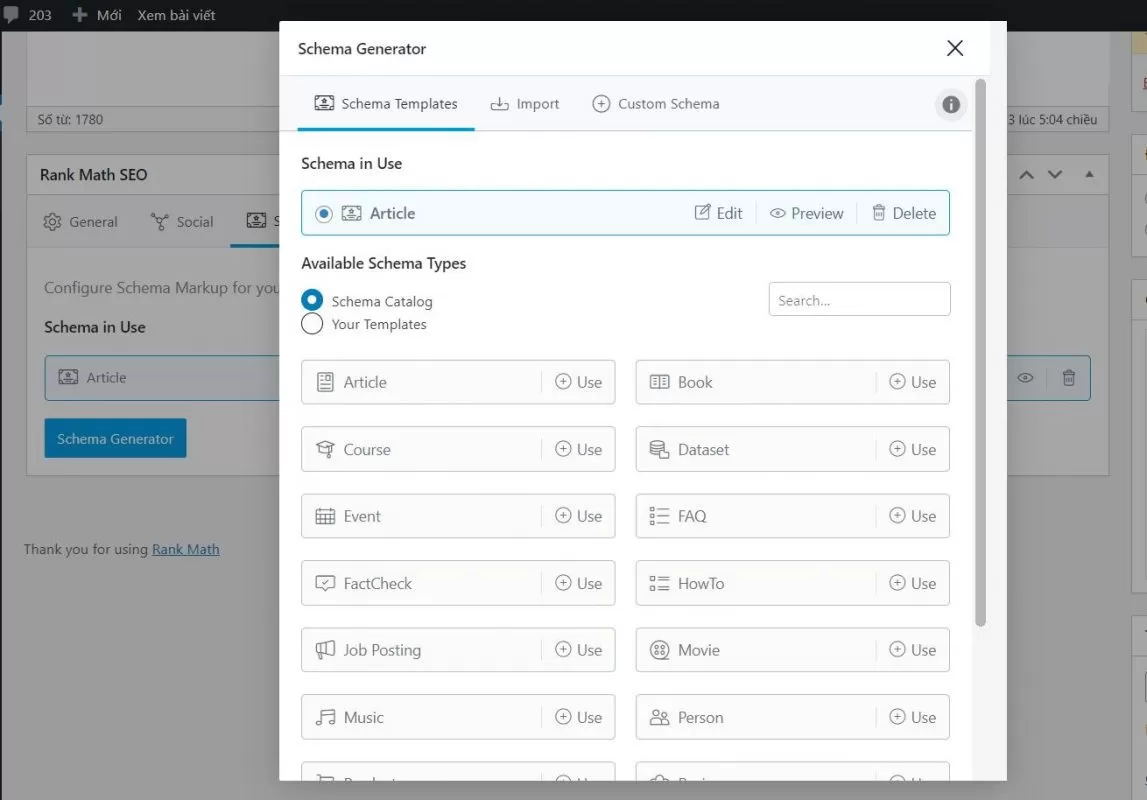Click the trash icon in background Article row
The image size is (1147, 800).
pyautogui.click(x=1069, y=377)
